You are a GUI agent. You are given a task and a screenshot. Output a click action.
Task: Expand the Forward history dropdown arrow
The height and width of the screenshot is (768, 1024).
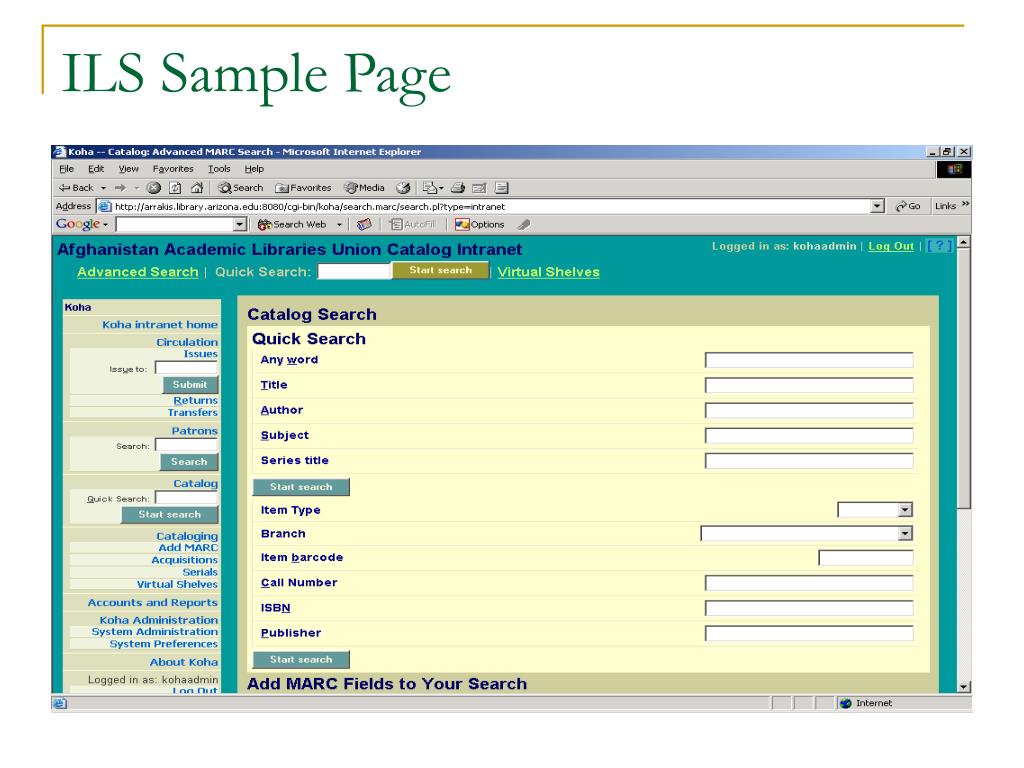136,188
